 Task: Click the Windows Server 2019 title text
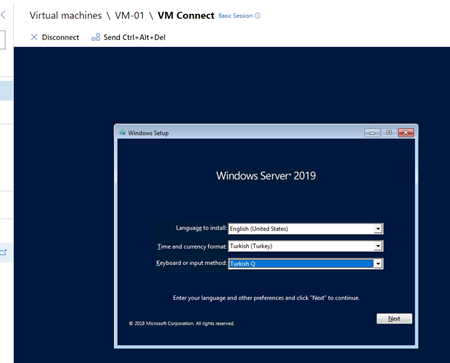point(266,176)
